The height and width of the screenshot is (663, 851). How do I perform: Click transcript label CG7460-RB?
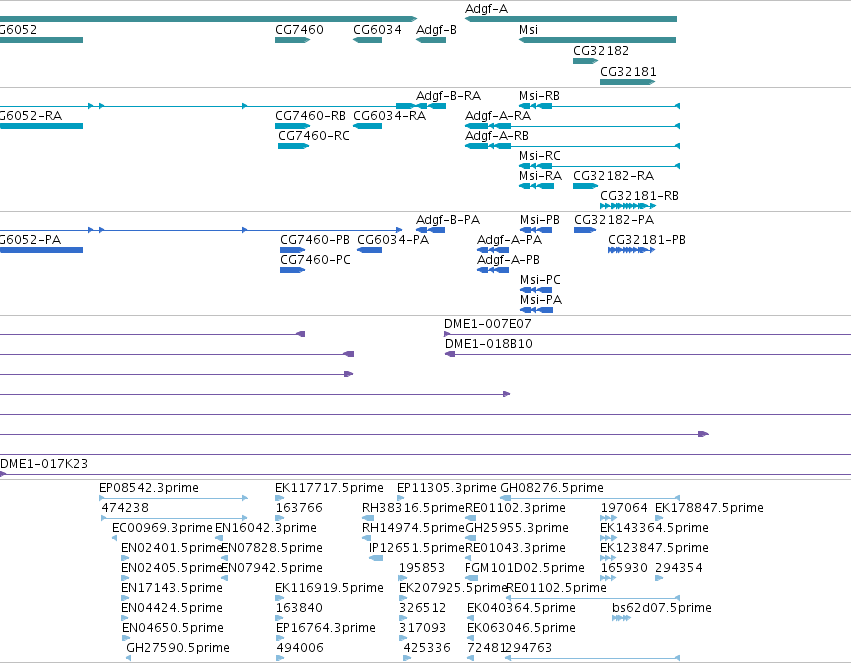[310, 116]
